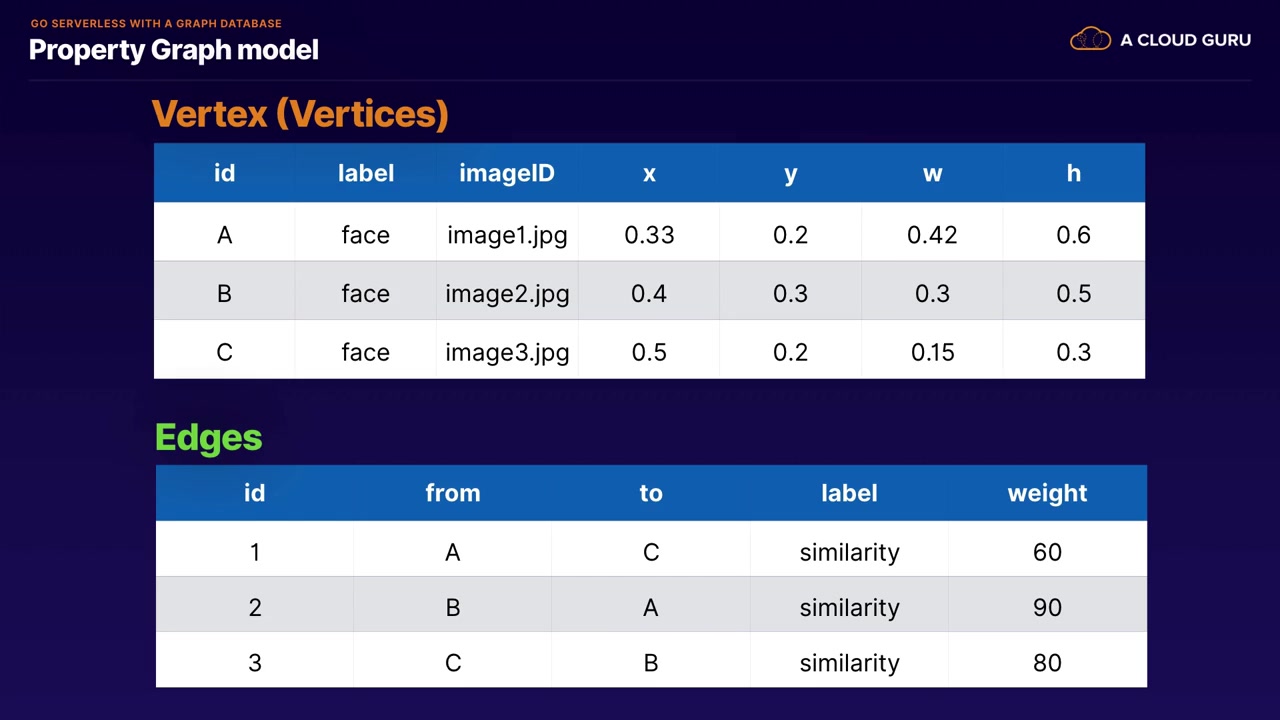Click the 0.15 w value cell

click(932, 353)
